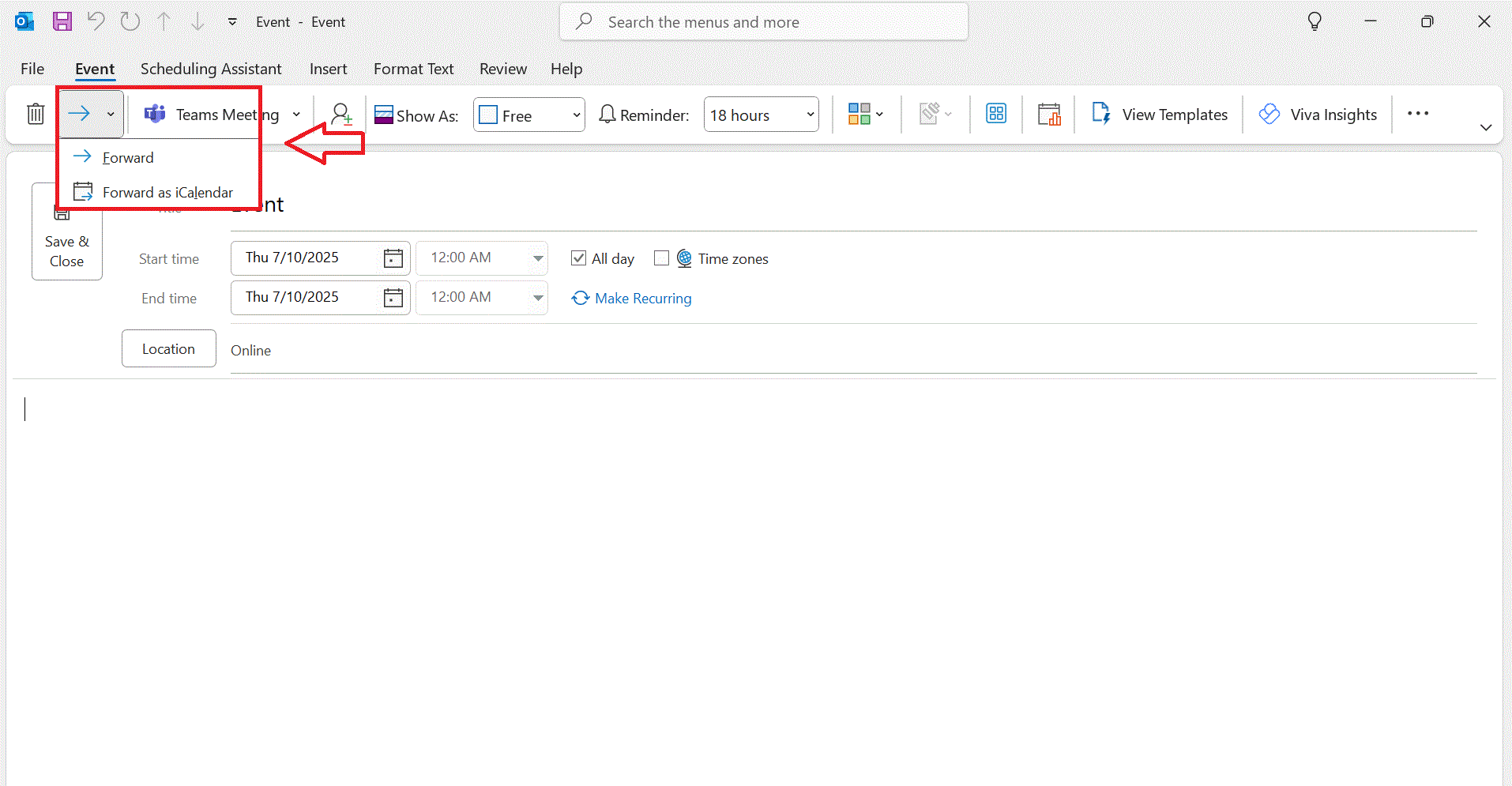Select Forward as iCalendar from the menu
This screenshot has height=786, width=1512.
point(168,191)
